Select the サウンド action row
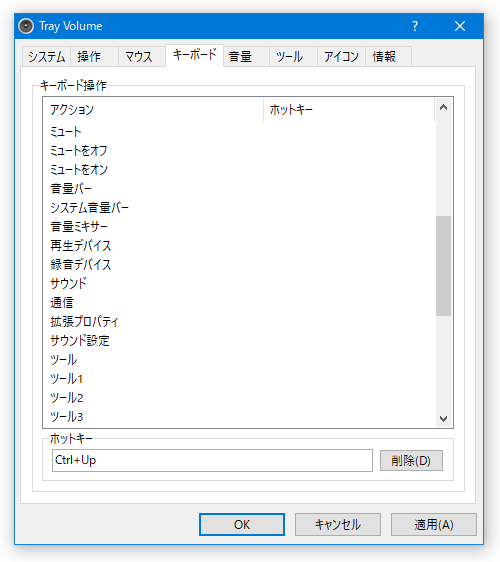 [239, 284]
